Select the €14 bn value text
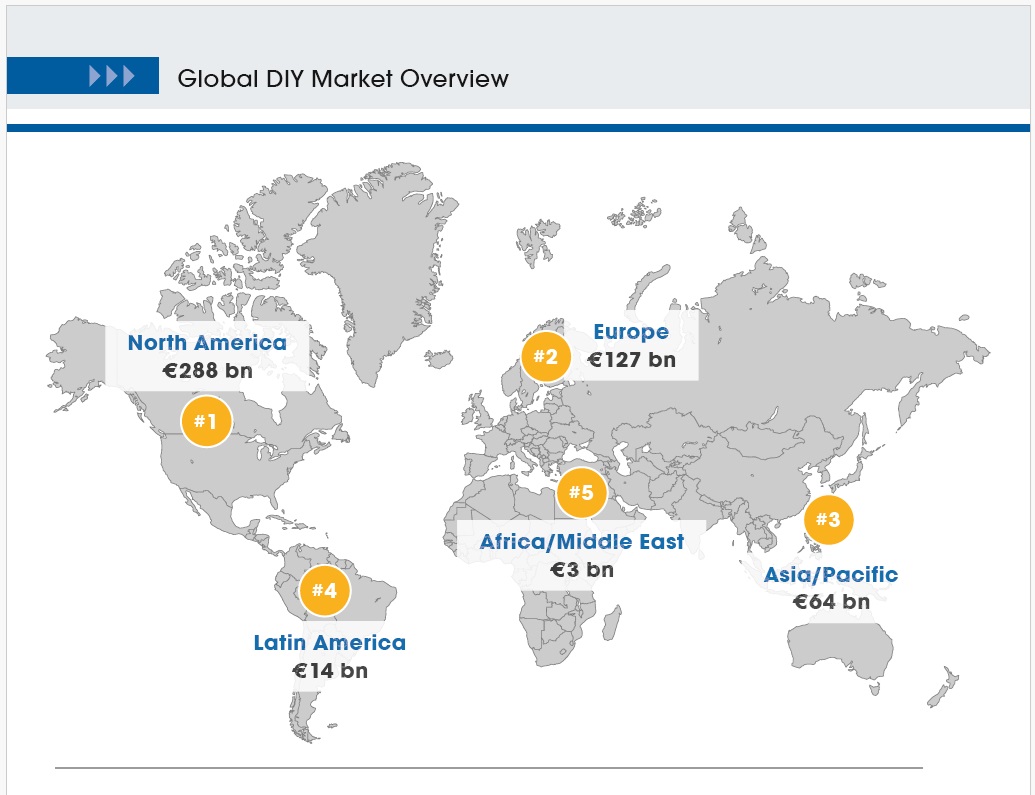1035x795 pixels. [330, 670]
